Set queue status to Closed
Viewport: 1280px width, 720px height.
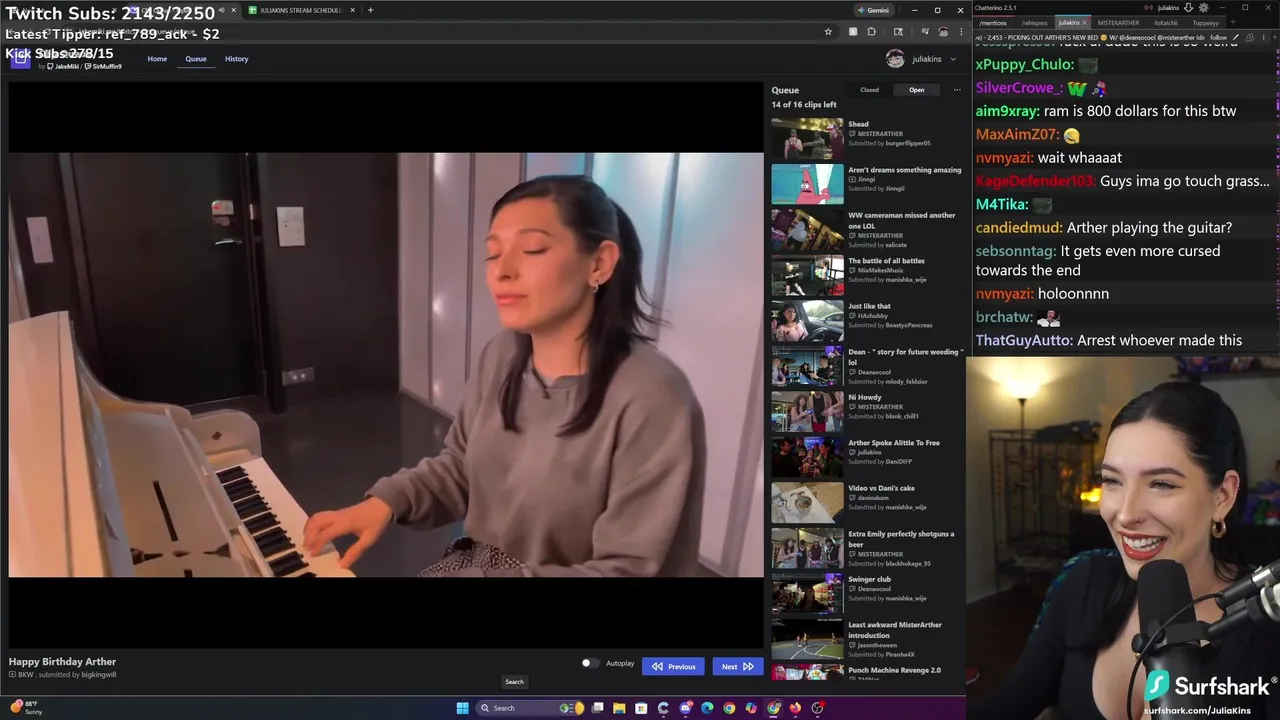click(870, 90)
